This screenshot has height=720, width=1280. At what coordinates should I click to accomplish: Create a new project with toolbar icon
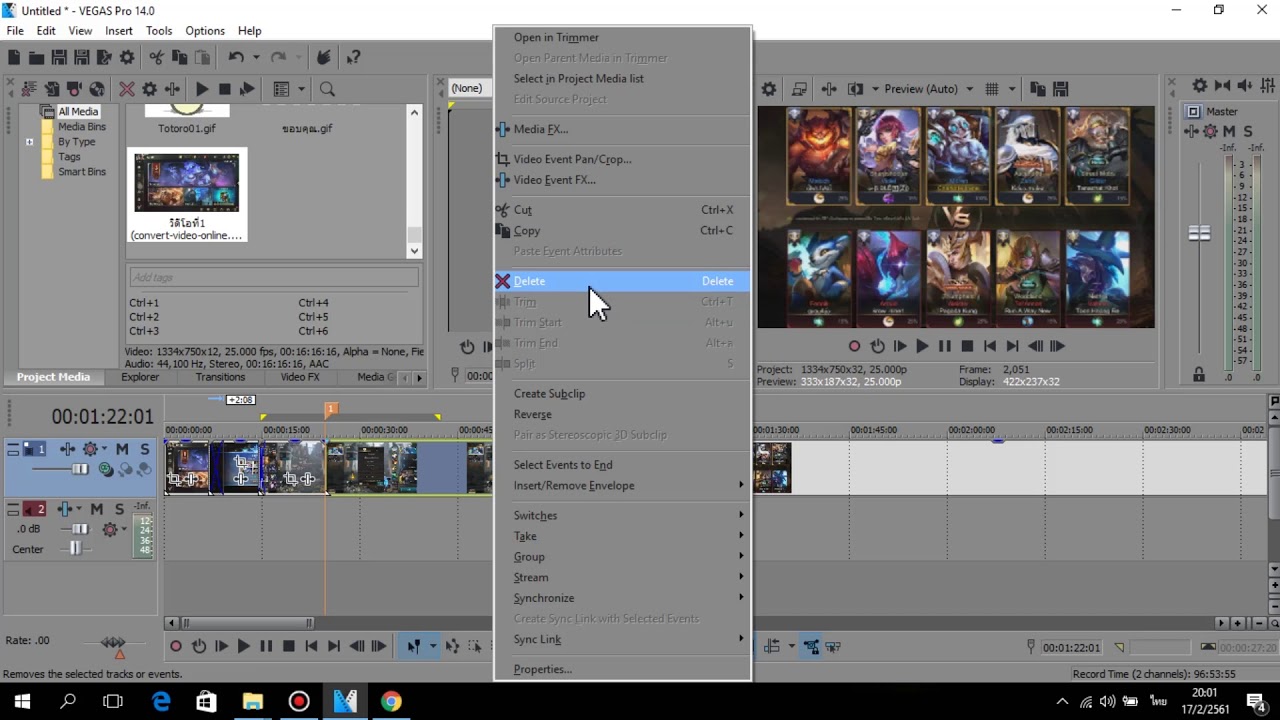14,58
